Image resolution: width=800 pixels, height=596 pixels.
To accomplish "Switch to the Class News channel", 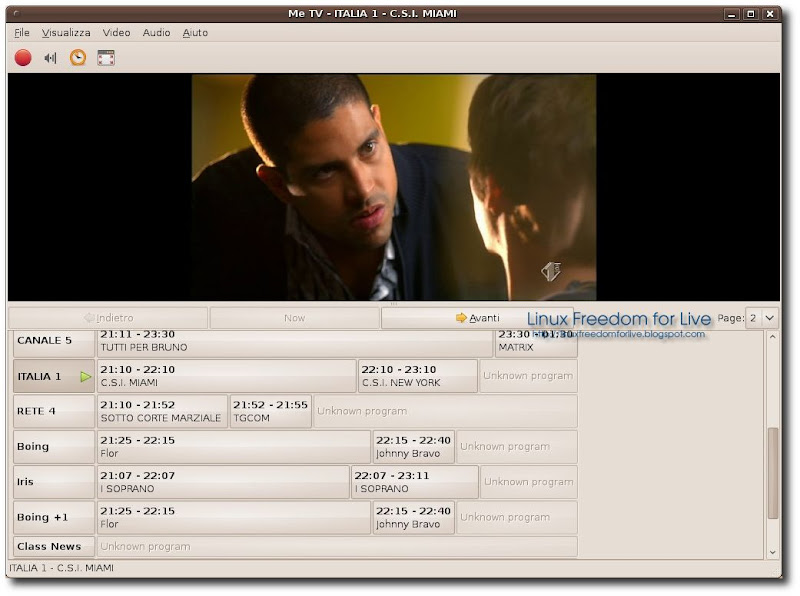I will pos(54,547).
